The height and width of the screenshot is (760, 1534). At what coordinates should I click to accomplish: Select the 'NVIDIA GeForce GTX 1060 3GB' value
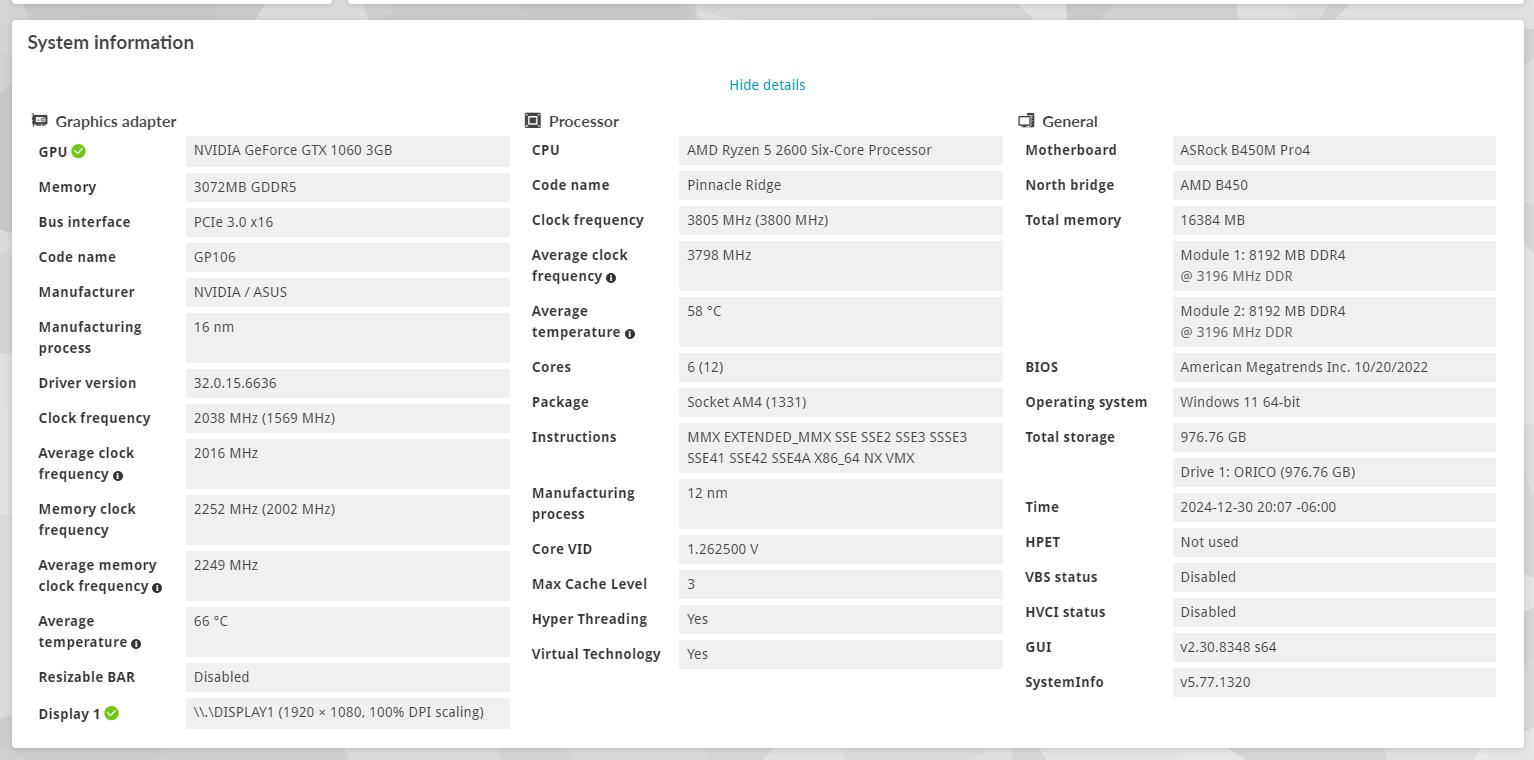click(x=348, y=151)
